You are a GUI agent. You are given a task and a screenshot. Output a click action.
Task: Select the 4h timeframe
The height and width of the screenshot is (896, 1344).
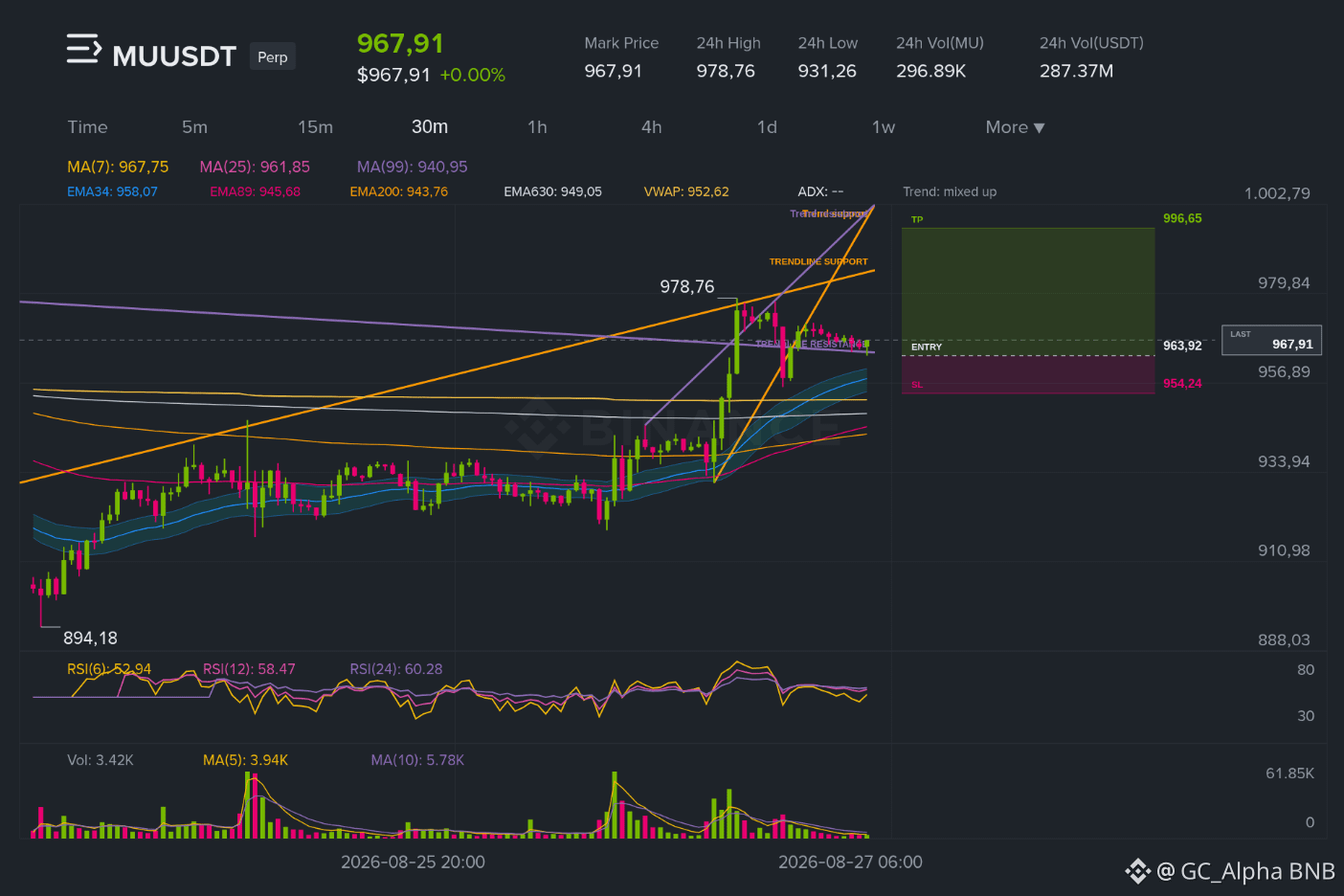point(652,127)
